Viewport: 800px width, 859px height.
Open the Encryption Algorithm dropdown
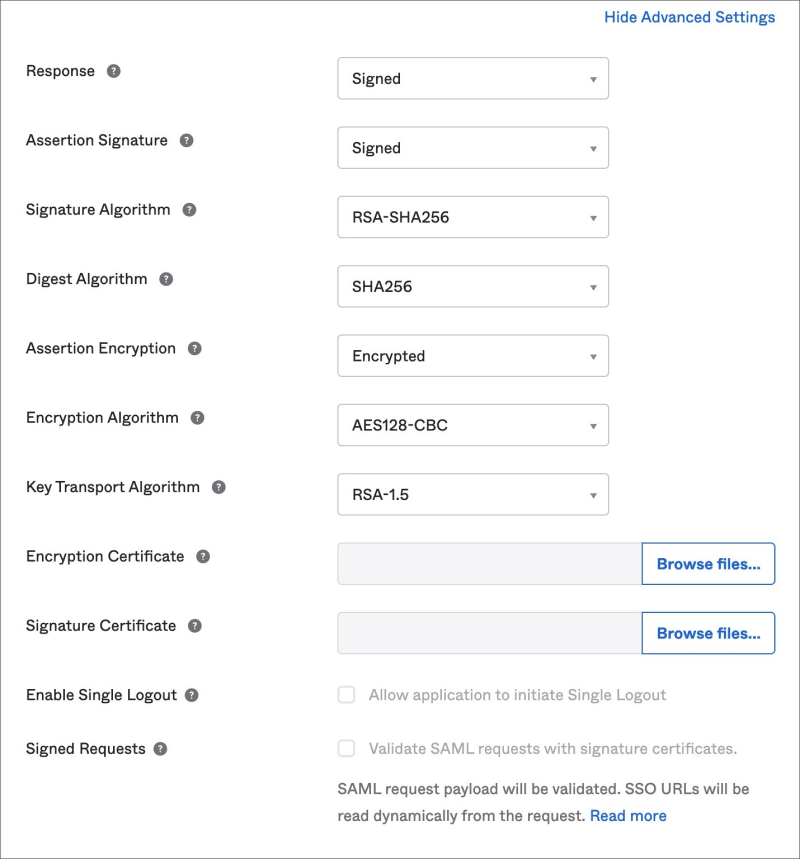473,425
